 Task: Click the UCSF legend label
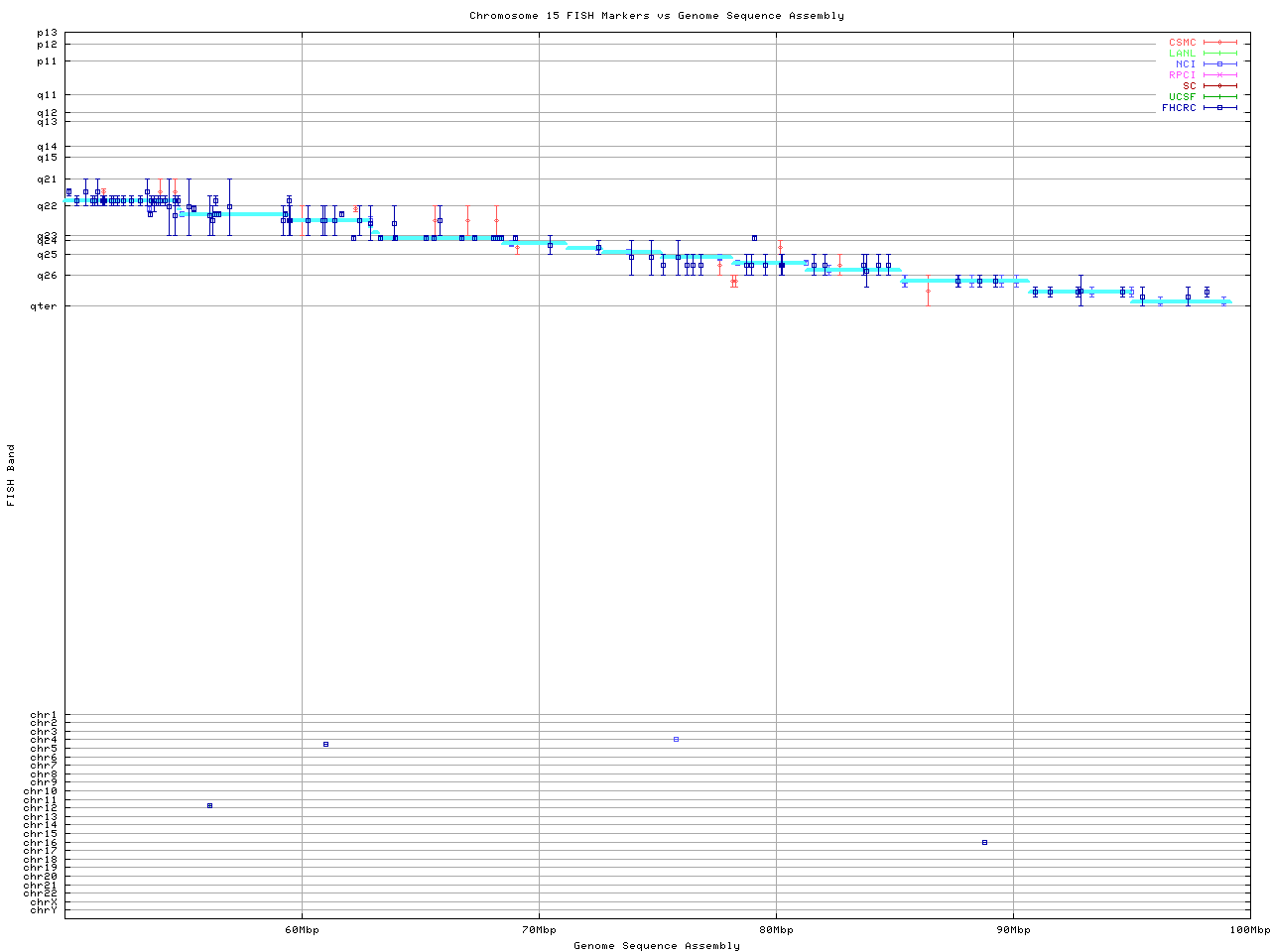(1182, 97)
